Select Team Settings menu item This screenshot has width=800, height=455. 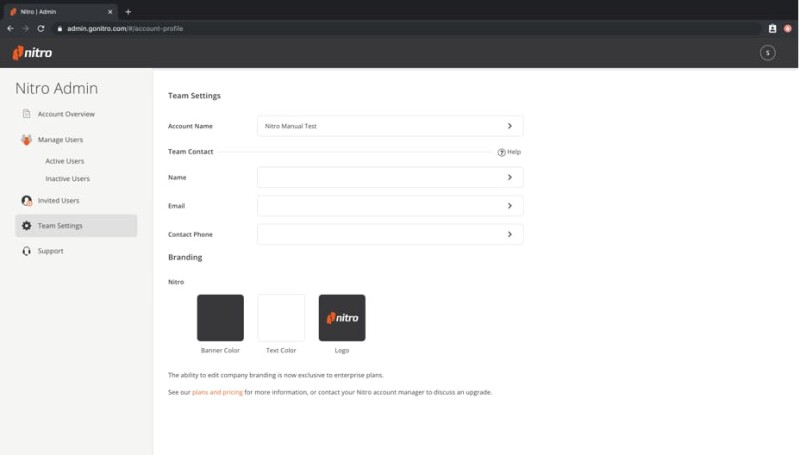(76, 225)
